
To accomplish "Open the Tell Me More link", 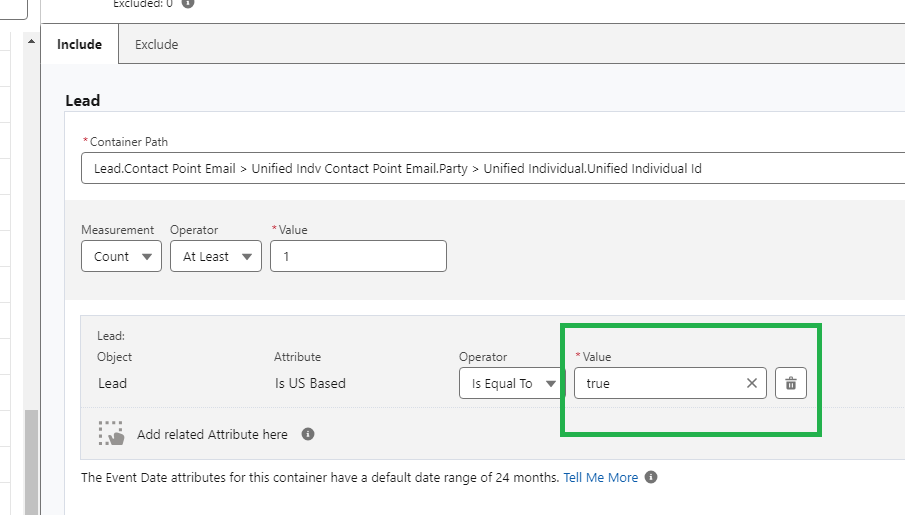I will (x=600, y=477).
